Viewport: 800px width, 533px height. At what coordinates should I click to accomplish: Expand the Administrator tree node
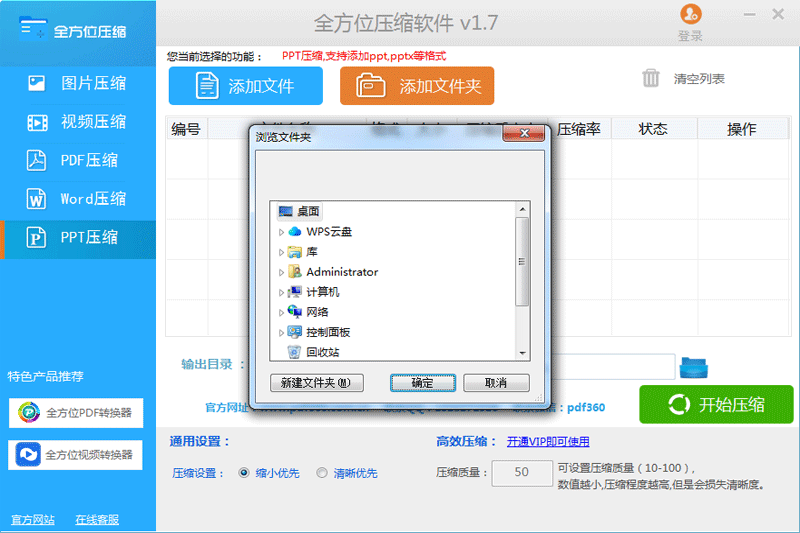coord(281,272)
